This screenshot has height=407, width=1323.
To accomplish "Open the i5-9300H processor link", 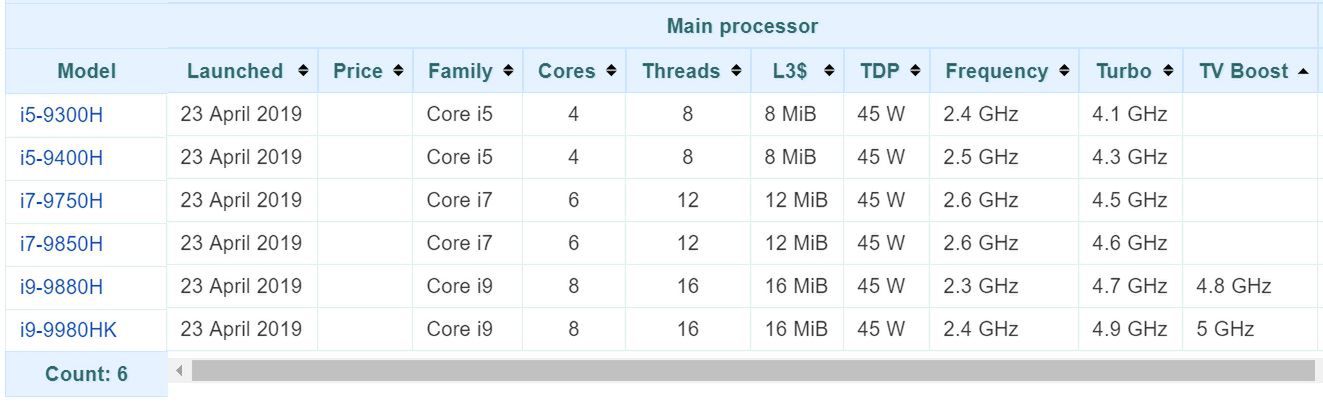I will (x=61, y=115).
